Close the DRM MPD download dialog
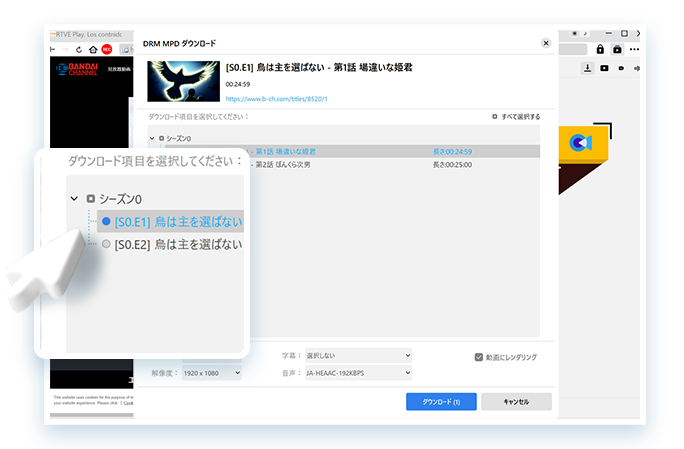 coord(546,43)
